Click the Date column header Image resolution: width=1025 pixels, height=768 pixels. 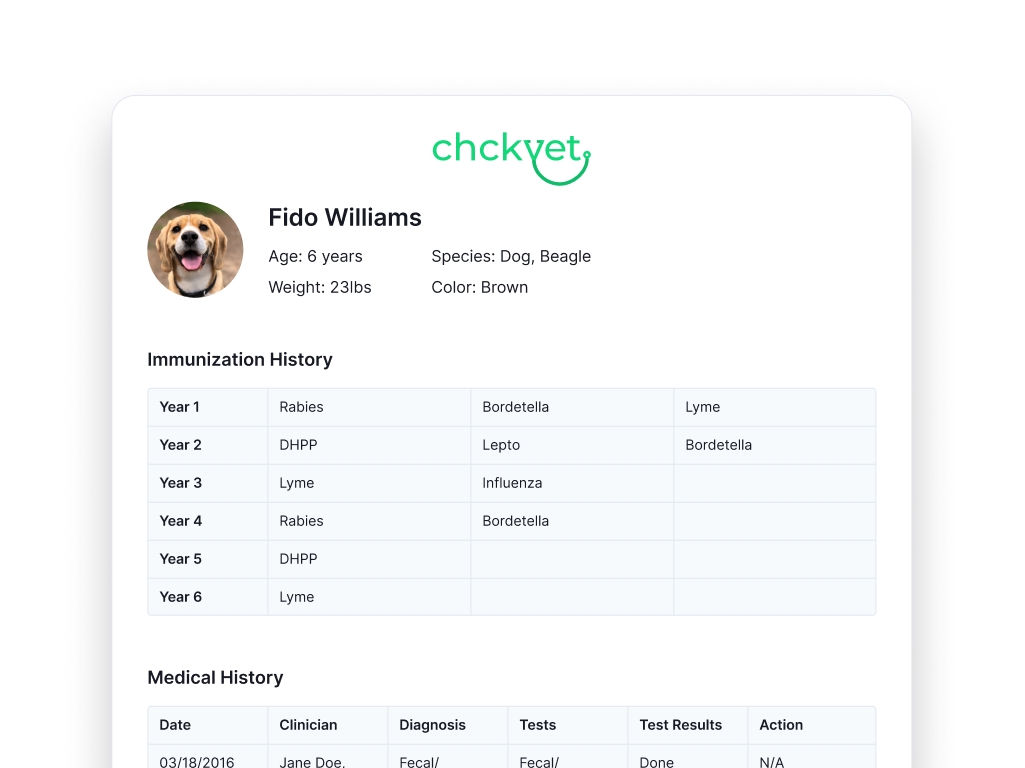(x=175, y=725)
